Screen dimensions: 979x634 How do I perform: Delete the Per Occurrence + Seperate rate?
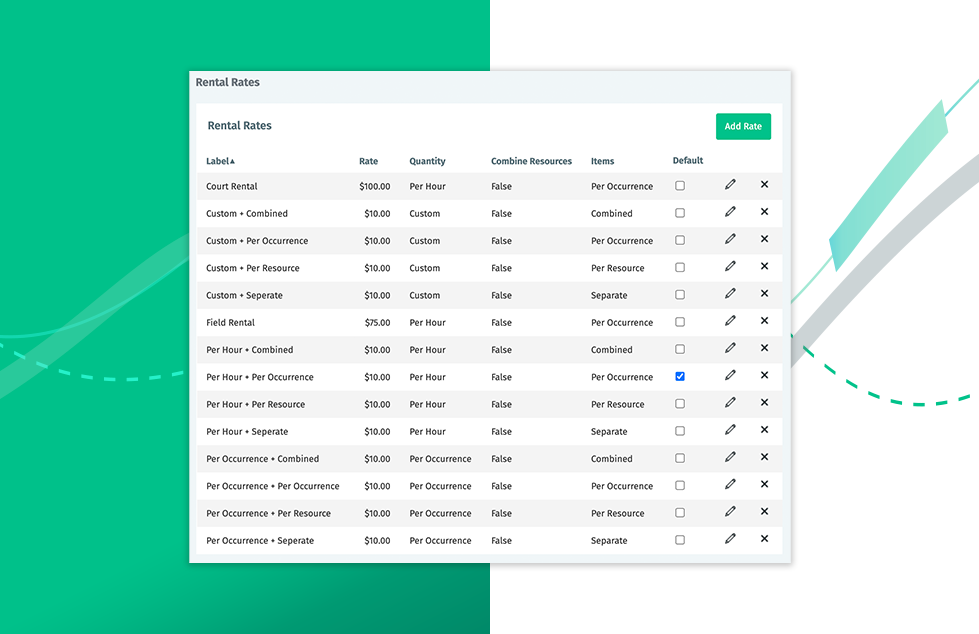pyautogui.click(x=764, y=539)
